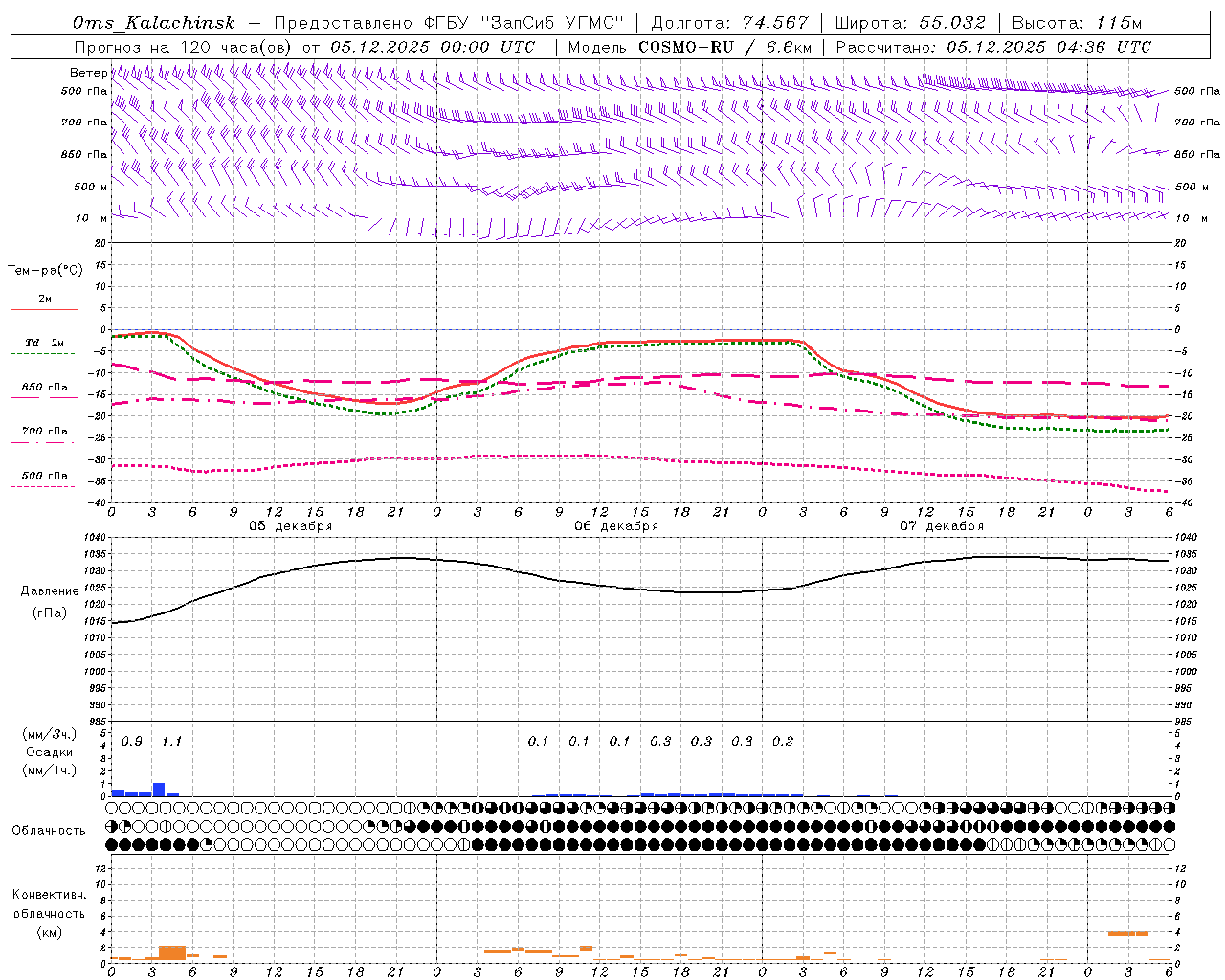The height and width of the screenshot is (980, 1225).
Task: Click the "(мм/1ч.)" precipitation unit label
Action: click(50, 770)
